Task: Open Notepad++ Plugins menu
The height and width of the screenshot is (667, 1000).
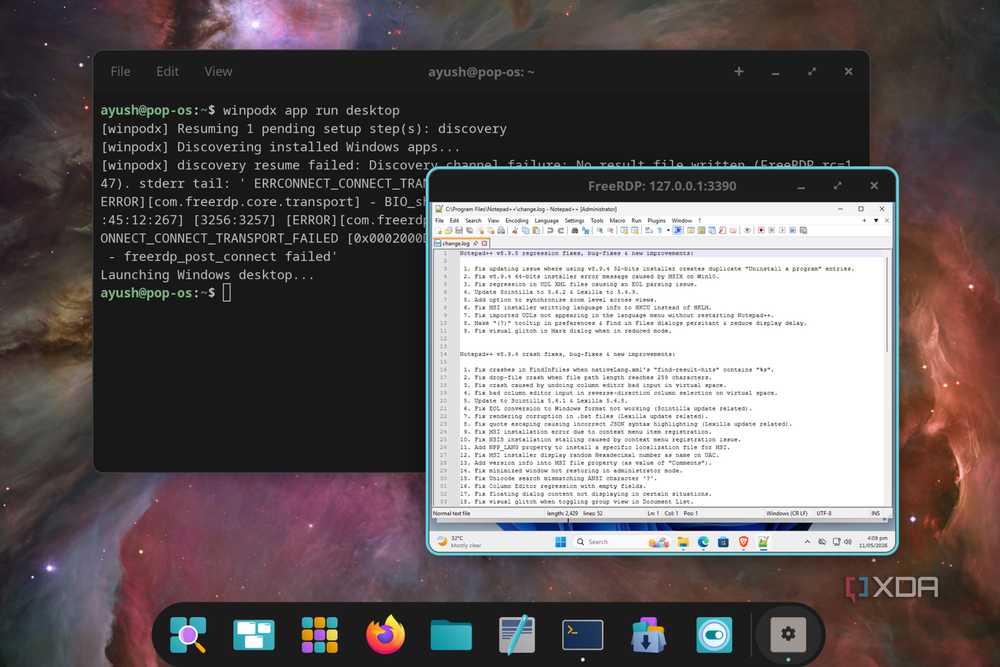Action: (x=656, y=221)
